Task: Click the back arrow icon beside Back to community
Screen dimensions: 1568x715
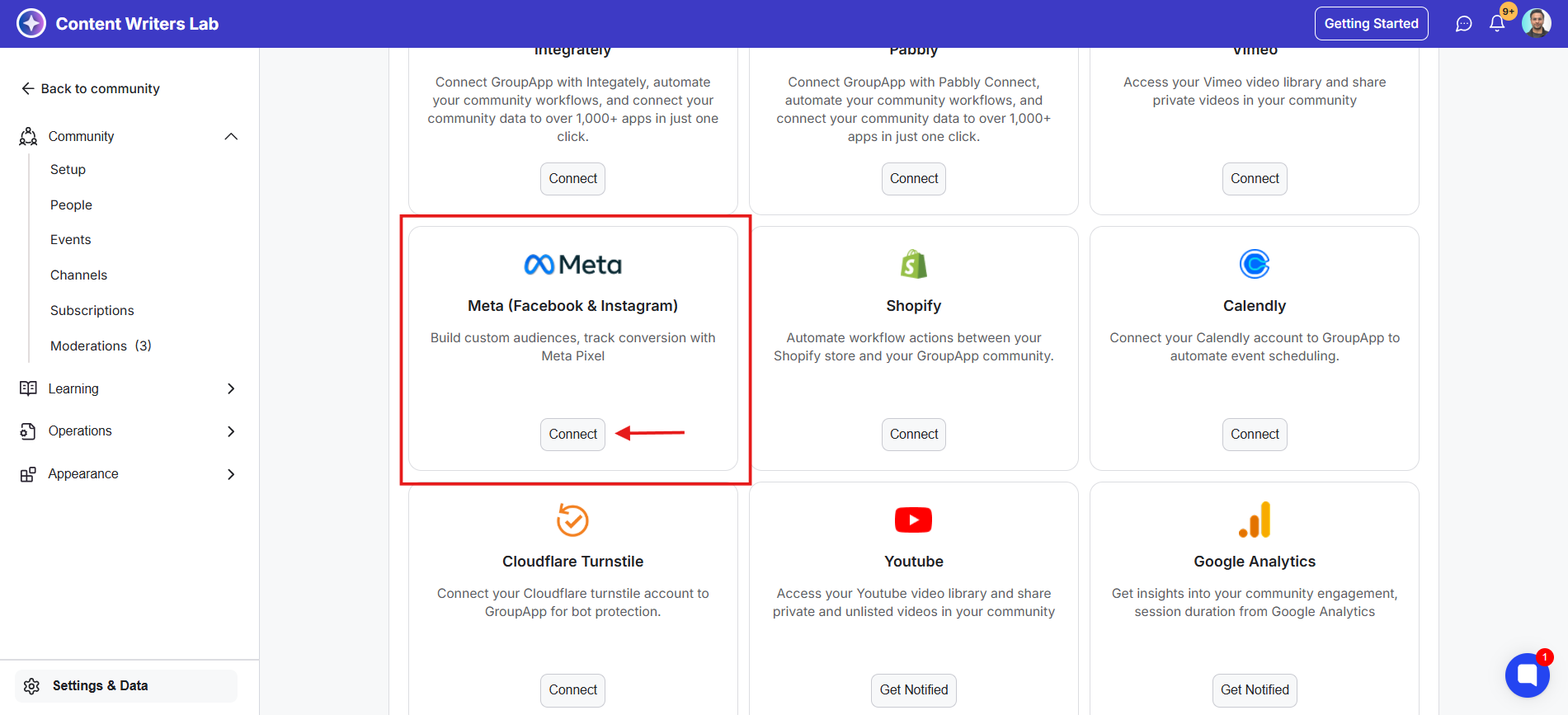Action: coord(28,88)
